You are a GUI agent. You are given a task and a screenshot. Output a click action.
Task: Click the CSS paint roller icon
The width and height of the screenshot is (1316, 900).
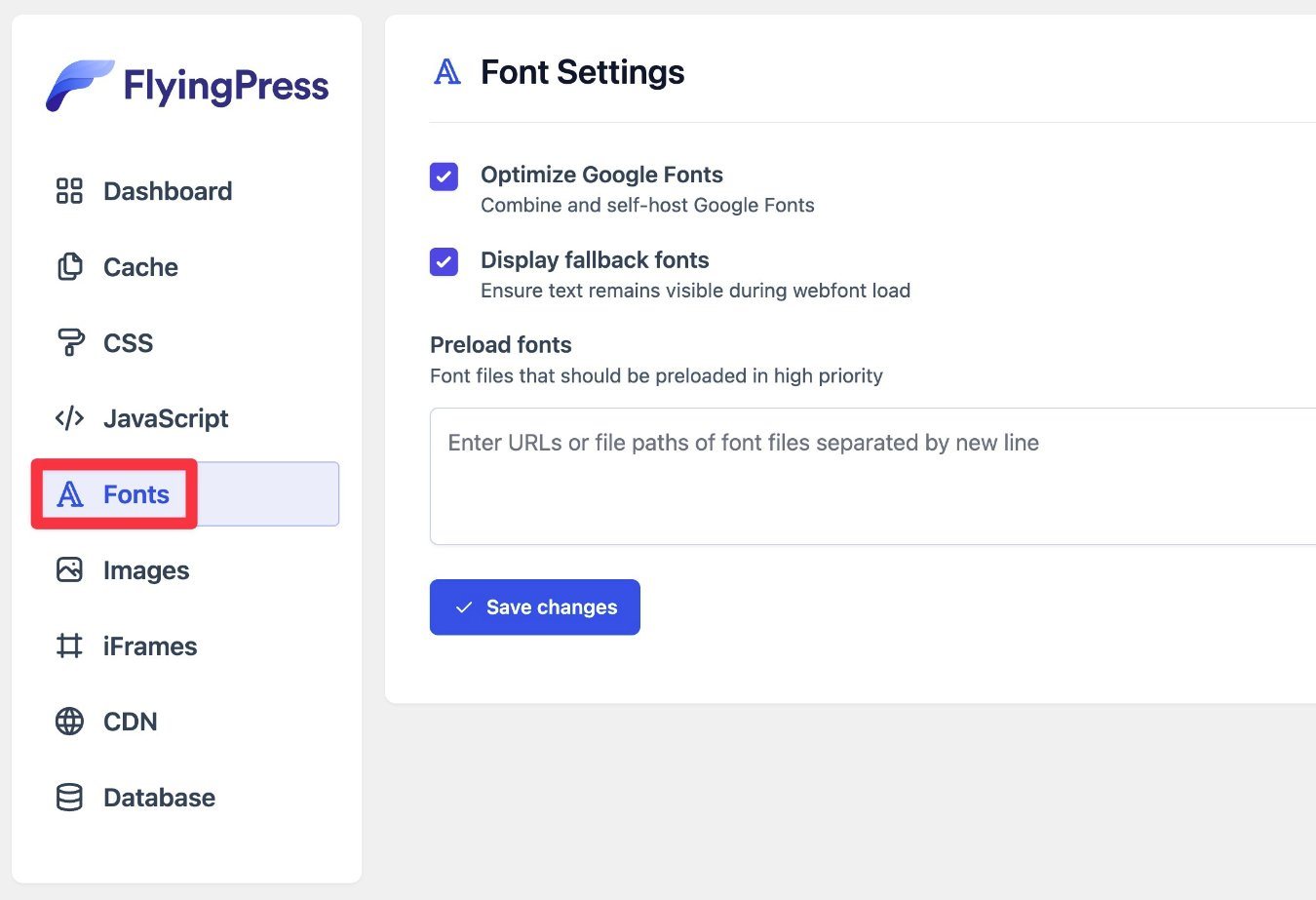[x=69, y=342]
